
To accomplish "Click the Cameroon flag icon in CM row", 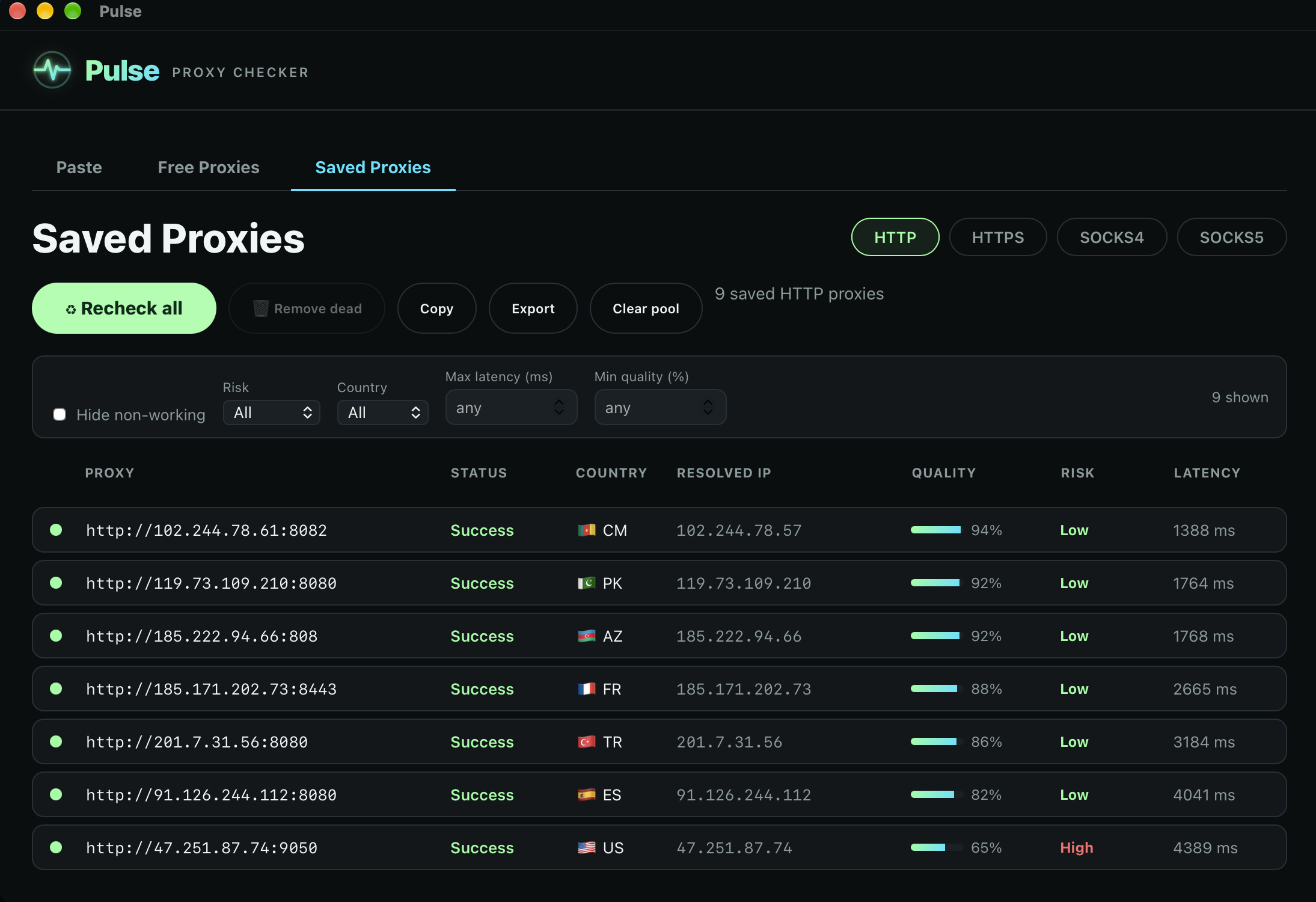I will [586, 530].
